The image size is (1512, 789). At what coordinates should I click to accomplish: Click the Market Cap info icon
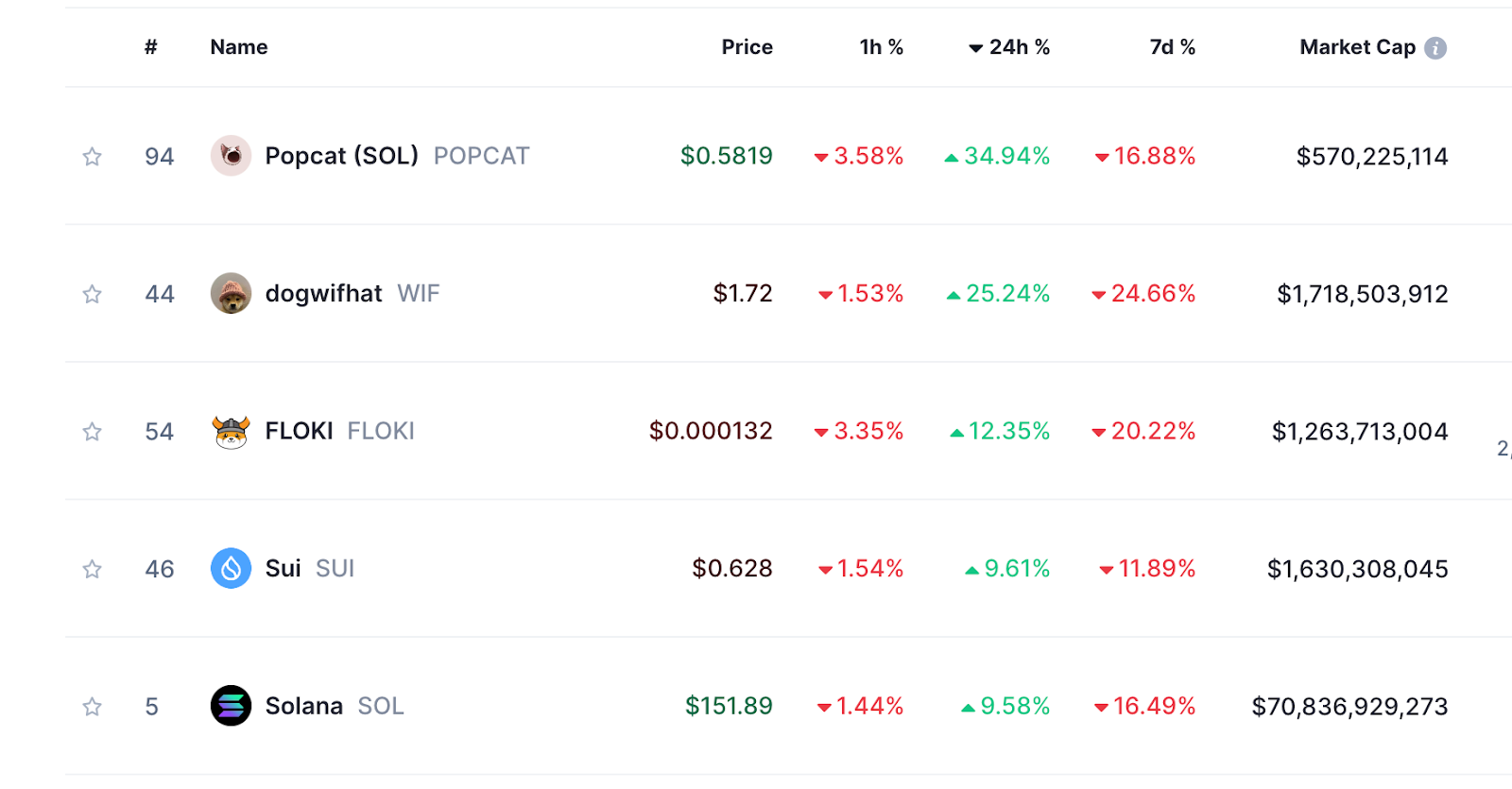click(1435, 46)
